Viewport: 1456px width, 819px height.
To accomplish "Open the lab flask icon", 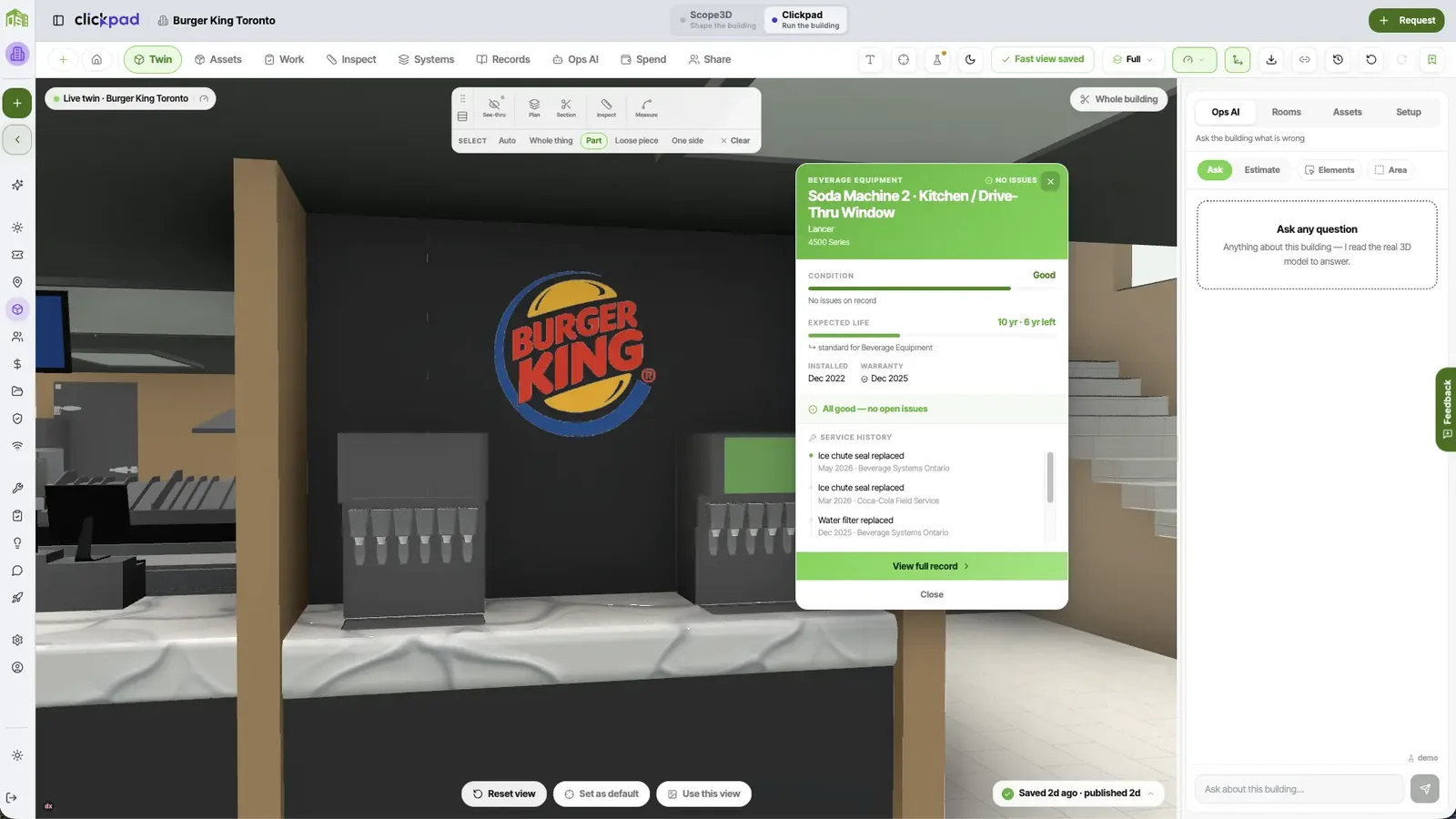I will pyautogui.click(x=937, y=59).
